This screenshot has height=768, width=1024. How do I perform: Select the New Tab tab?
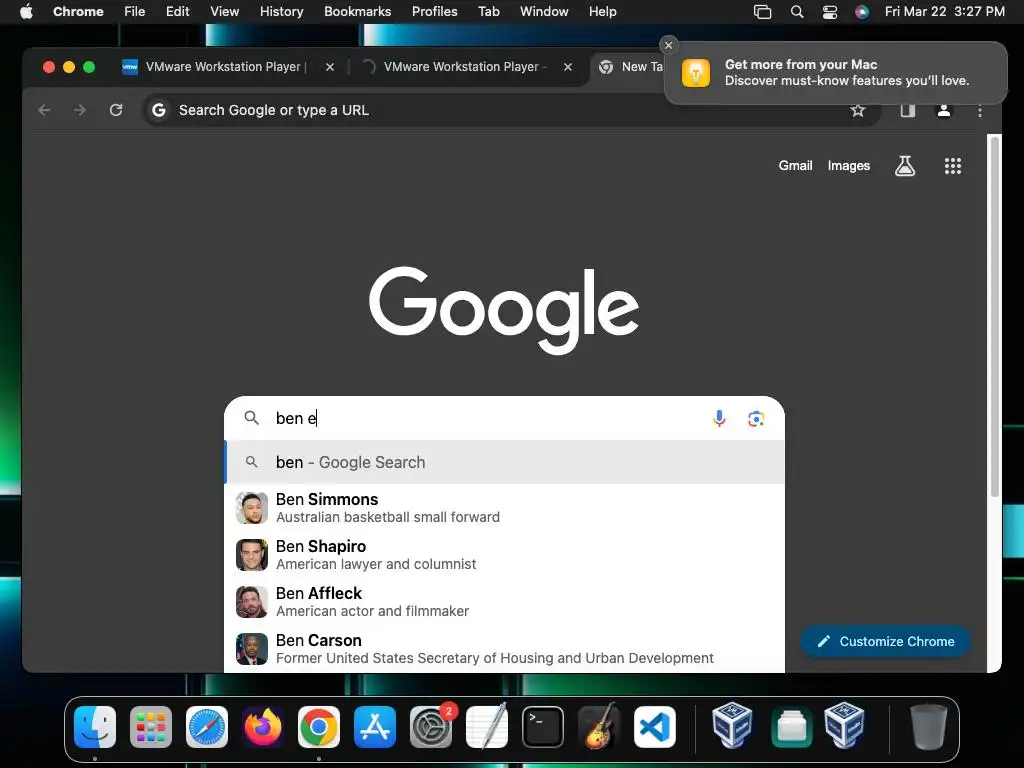point(632,67)
